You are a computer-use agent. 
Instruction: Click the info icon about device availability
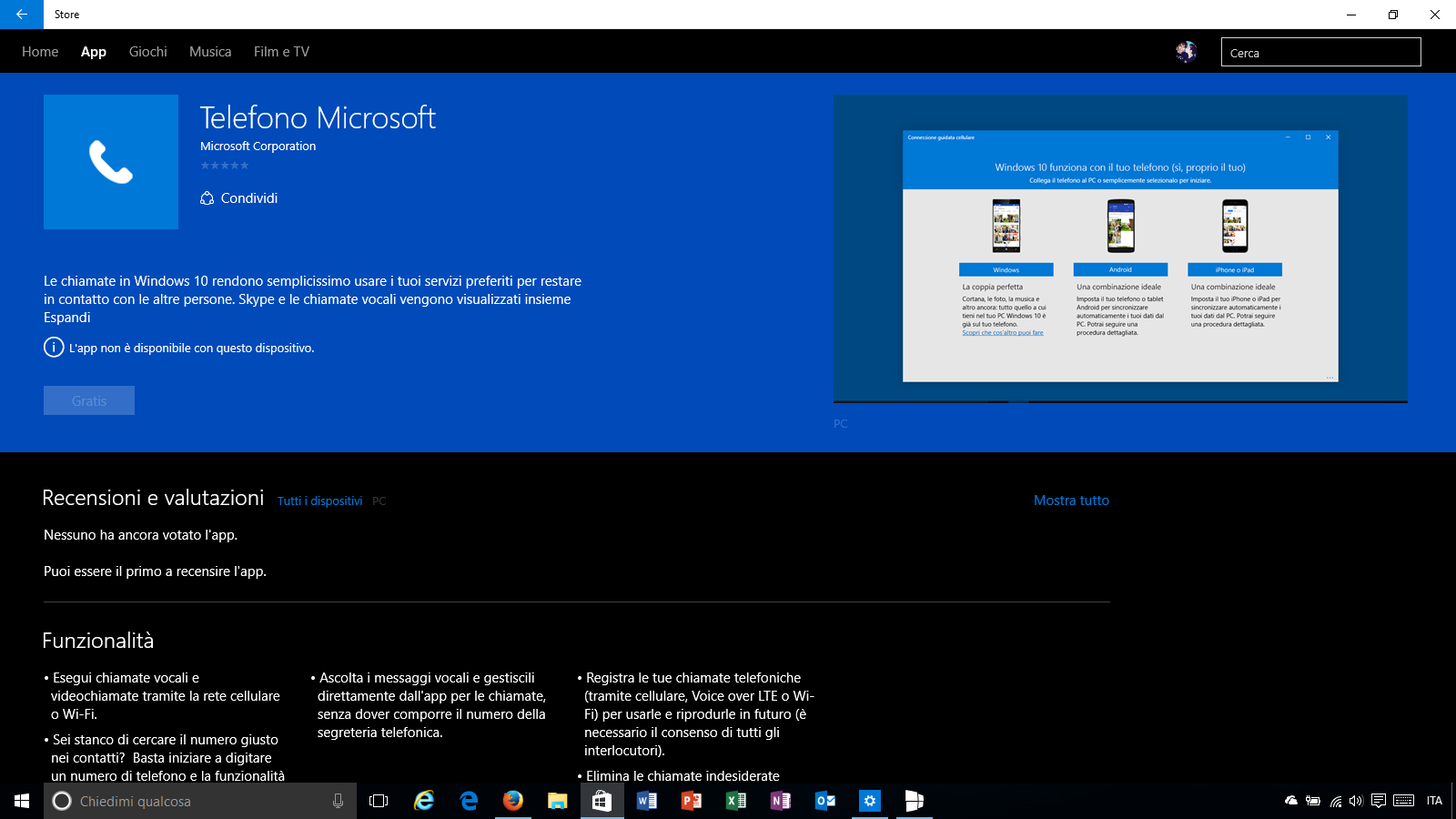54,348
